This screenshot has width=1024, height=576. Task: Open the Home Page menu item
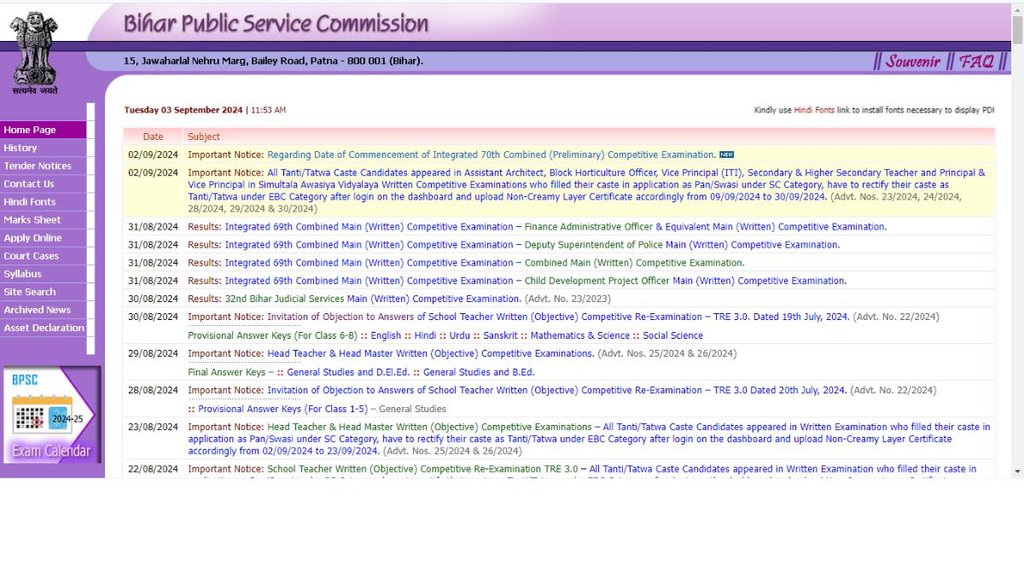[43, 130]
